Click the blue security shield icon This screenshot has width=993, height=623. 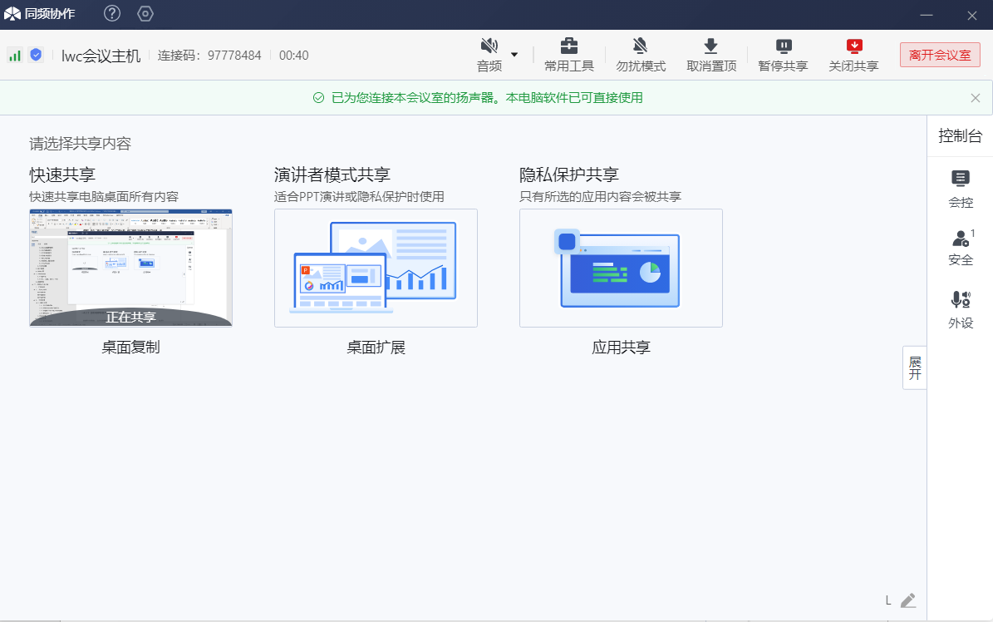coord(36,55)
